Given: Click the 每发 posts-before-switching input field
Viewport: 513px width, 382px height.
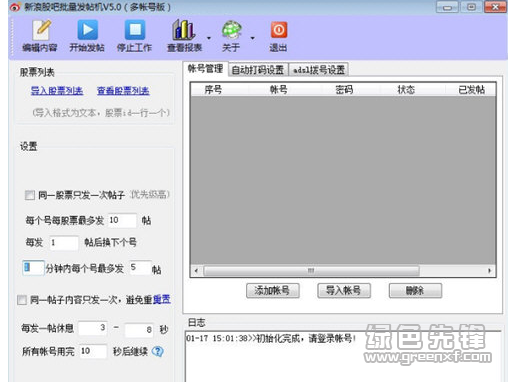Looking at the screenshot, I should [64, 243].
